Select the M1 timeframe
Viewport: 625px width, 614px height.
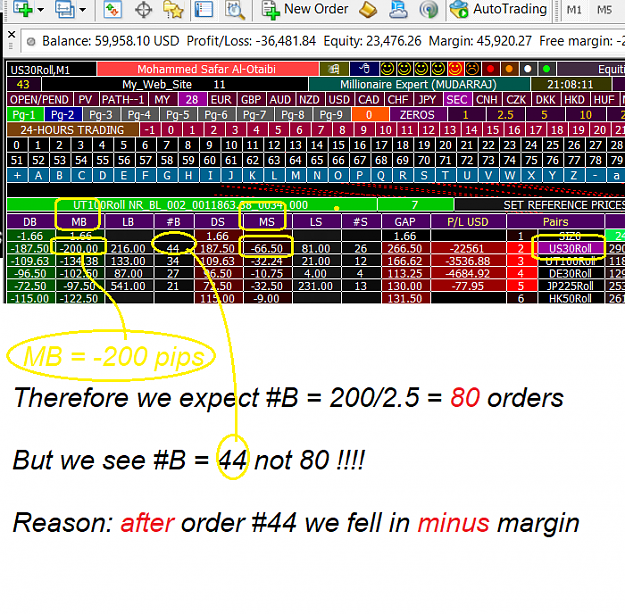pyautogui.click(x=574, y=10)
